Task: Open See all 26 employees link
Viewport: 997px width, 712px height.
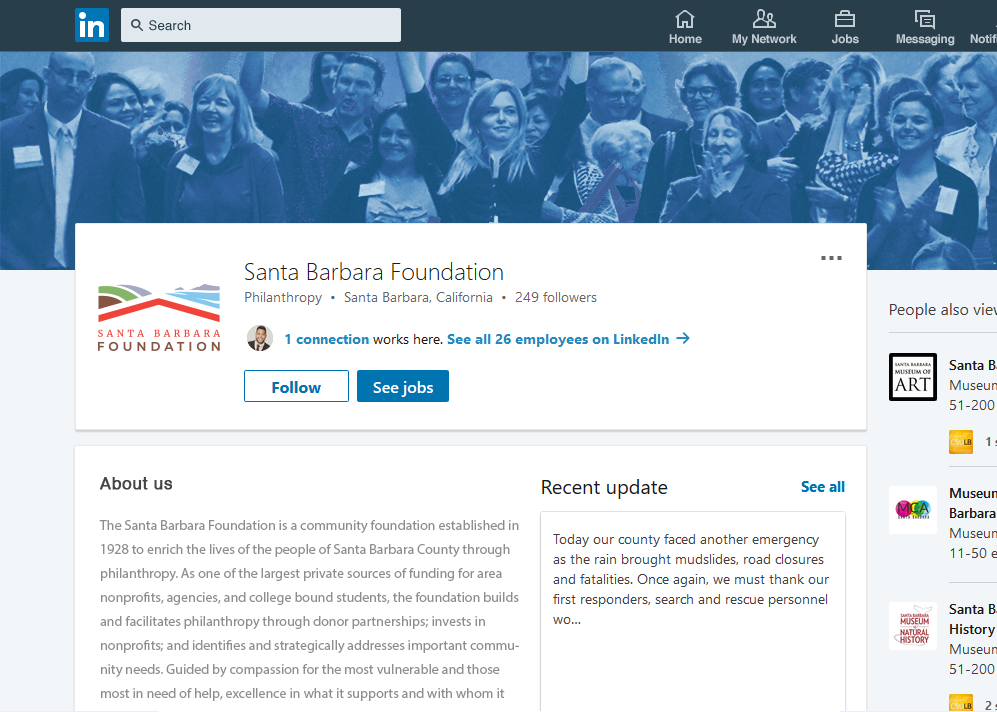Action: tap(557, 339)
